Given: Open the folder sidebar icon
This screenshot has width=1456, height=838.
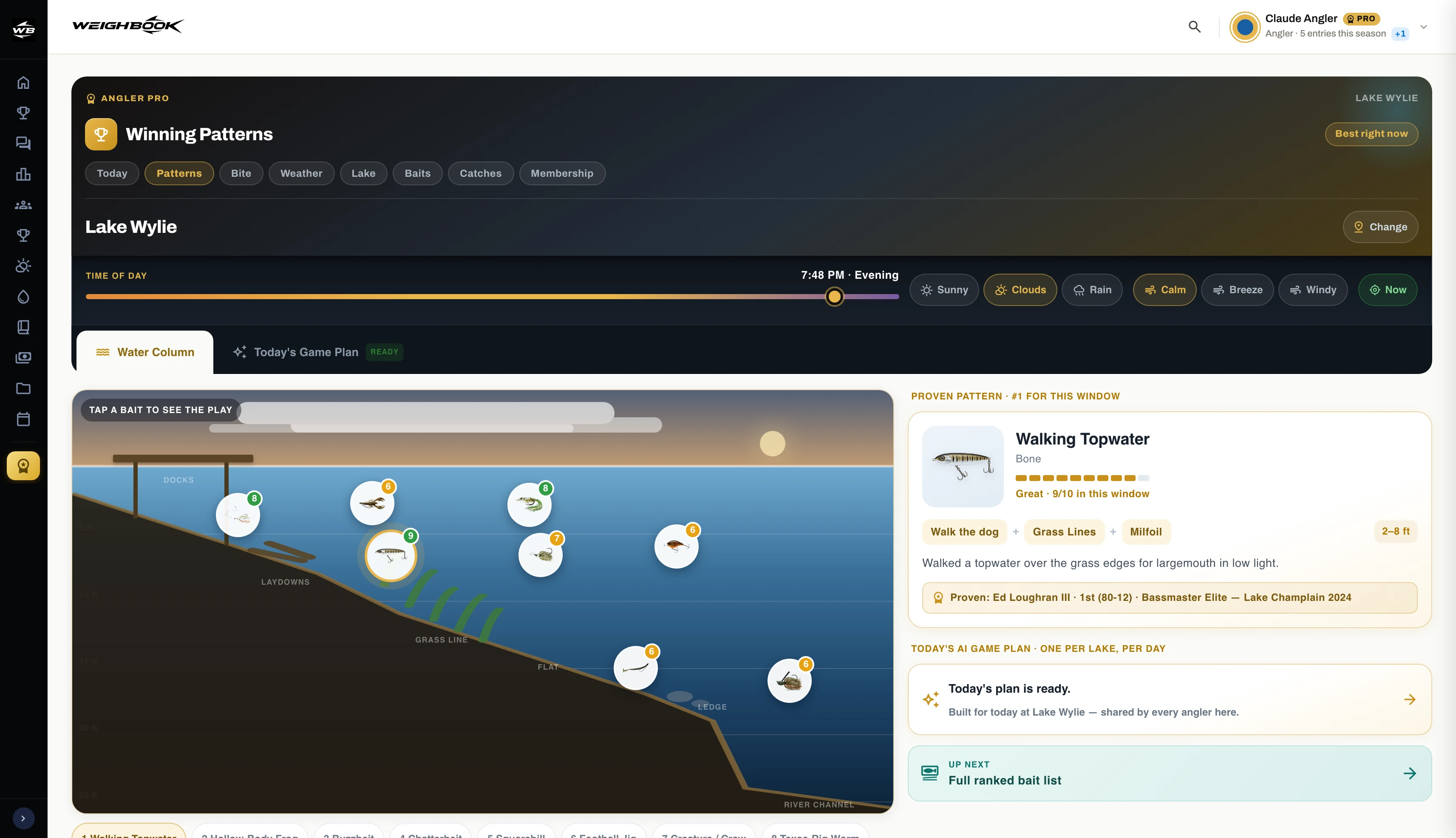Looking at the screenshot, I should [x=23, y=388].
